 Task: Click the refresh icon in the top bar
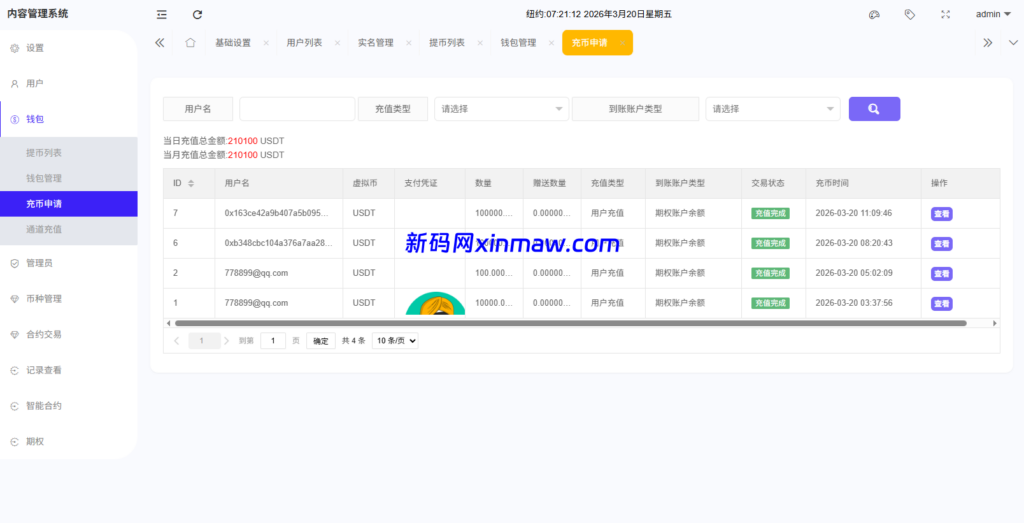[x=197, y=14]
